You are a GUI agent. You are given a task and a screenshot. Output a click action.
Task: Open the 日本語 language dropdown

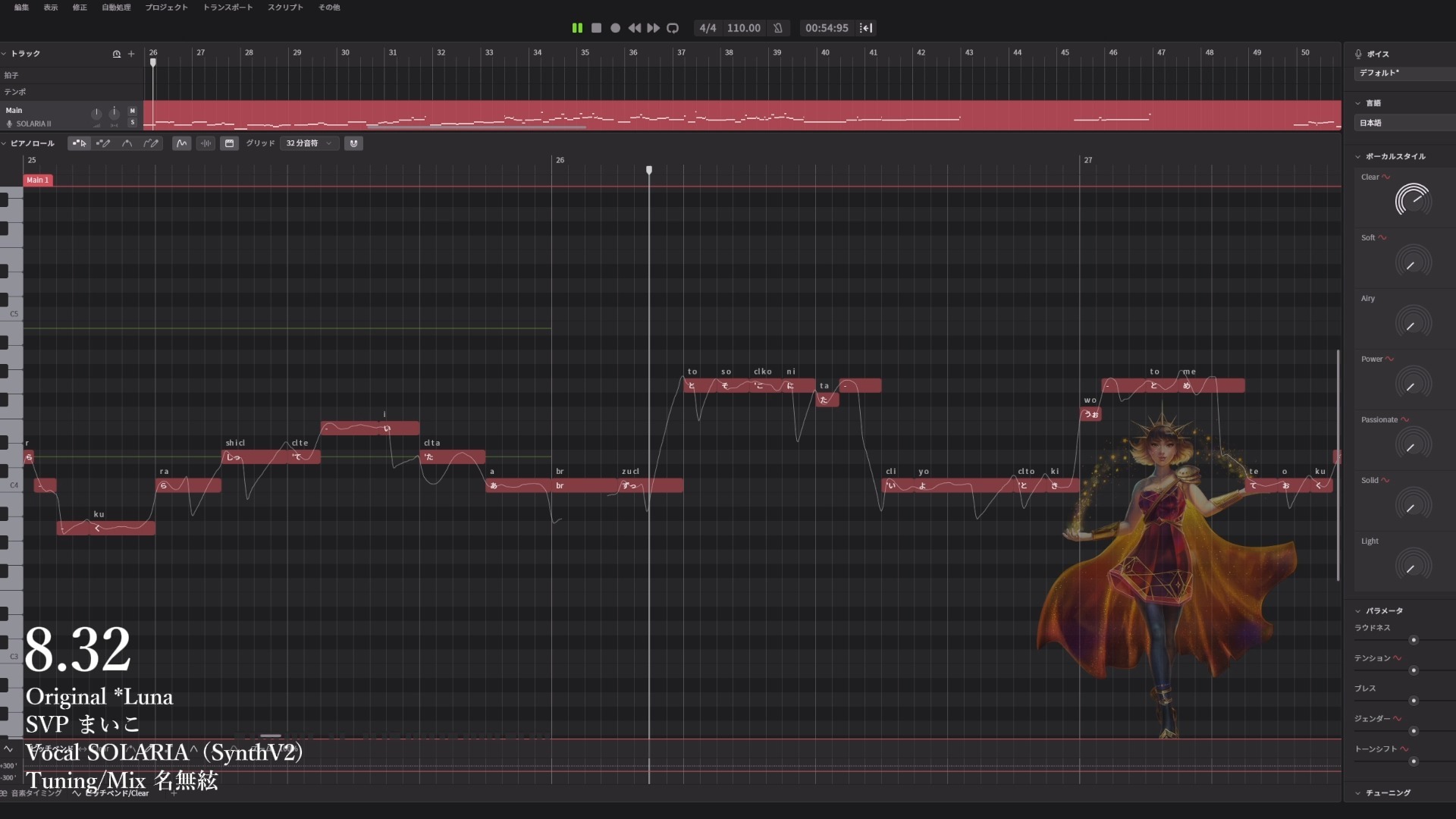click(1404, 123)
